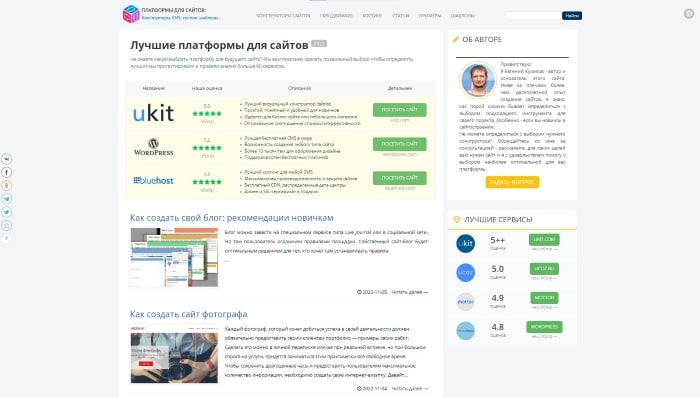The width and height of the screenshot is (700, 398).
Task: Open the blog article thumbnail image
Action: click(174, 257)
